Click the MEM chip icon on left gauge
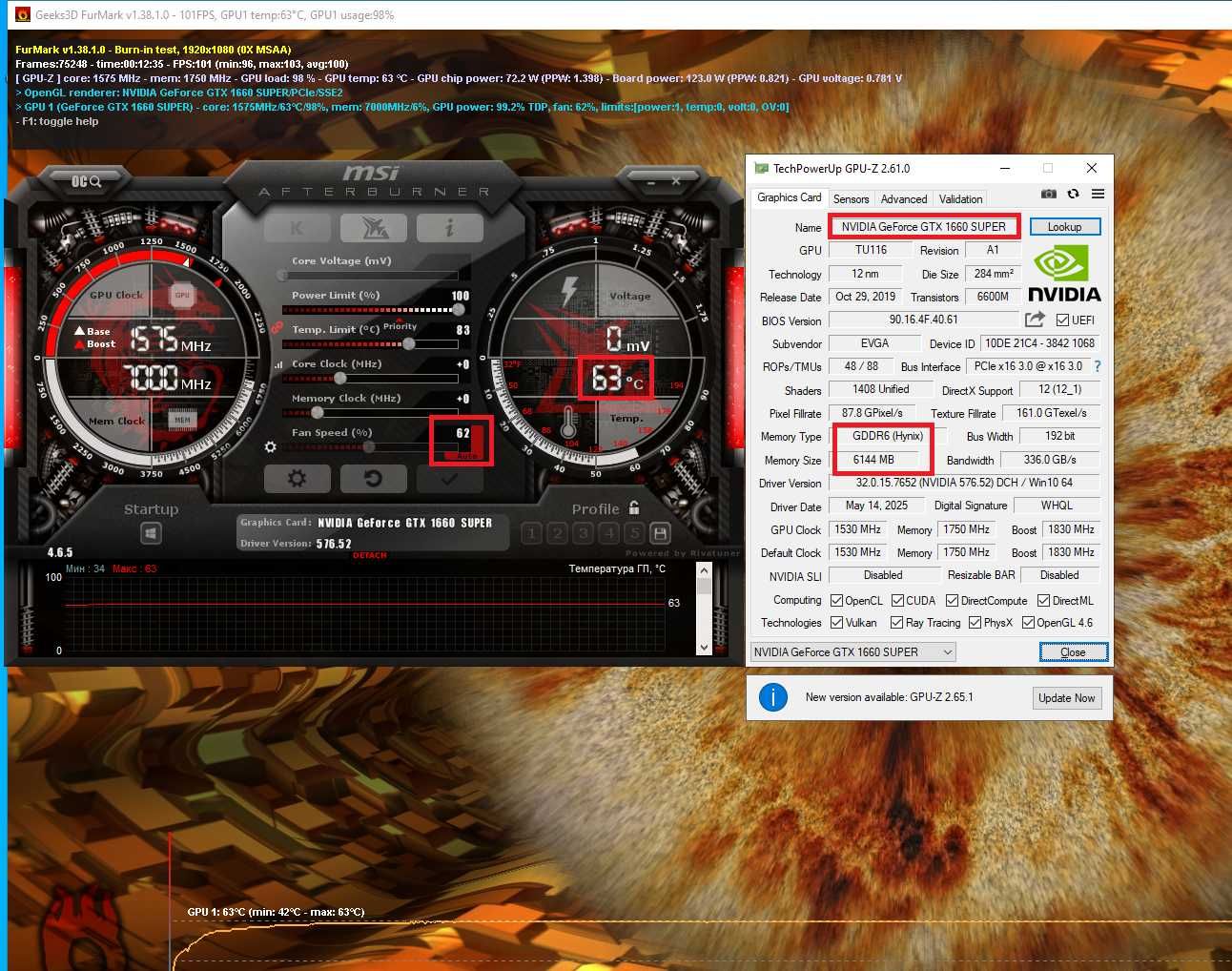 point(182,419)
